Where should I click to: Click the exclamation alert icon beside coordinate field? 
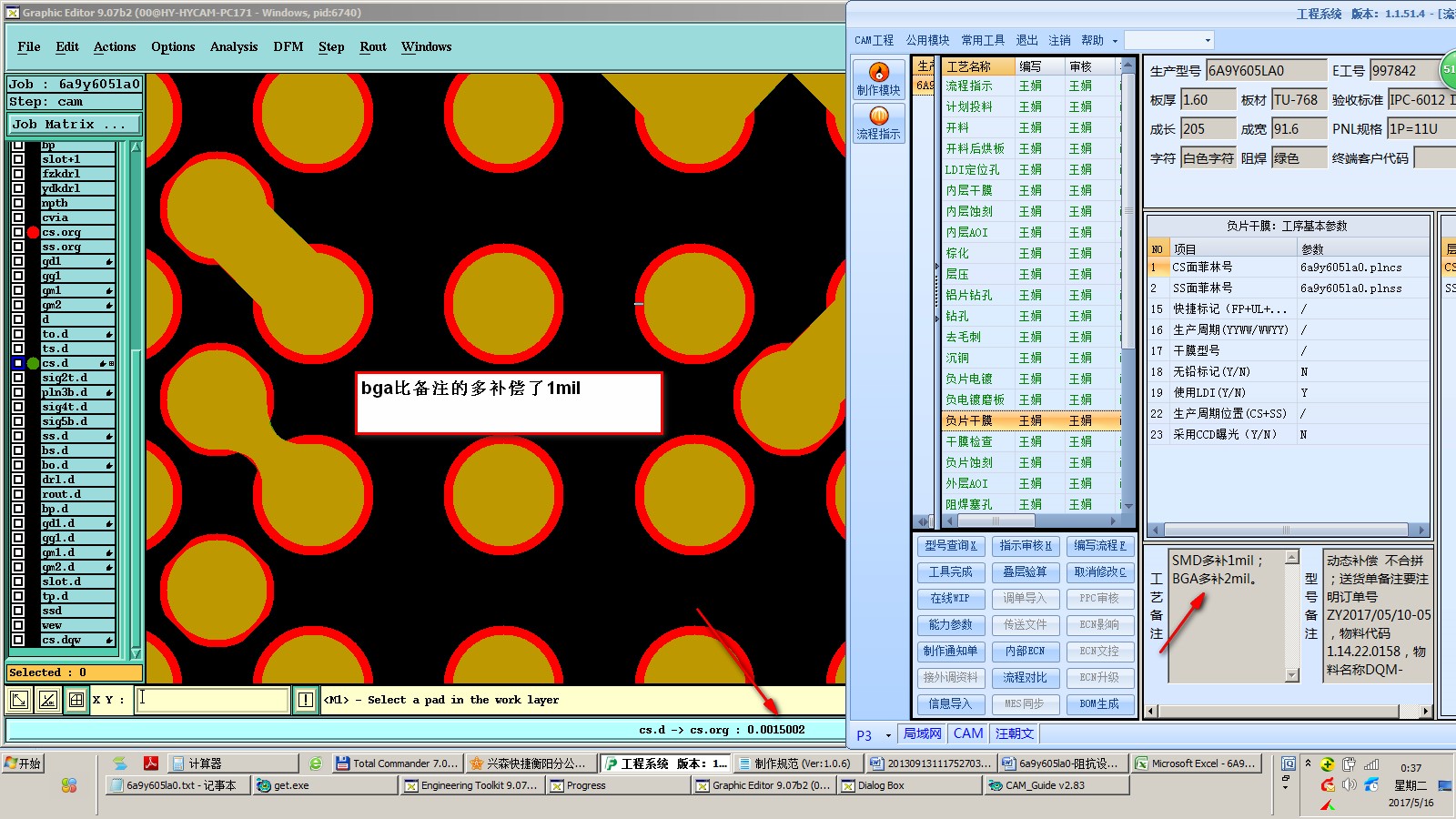click(305, 700)
